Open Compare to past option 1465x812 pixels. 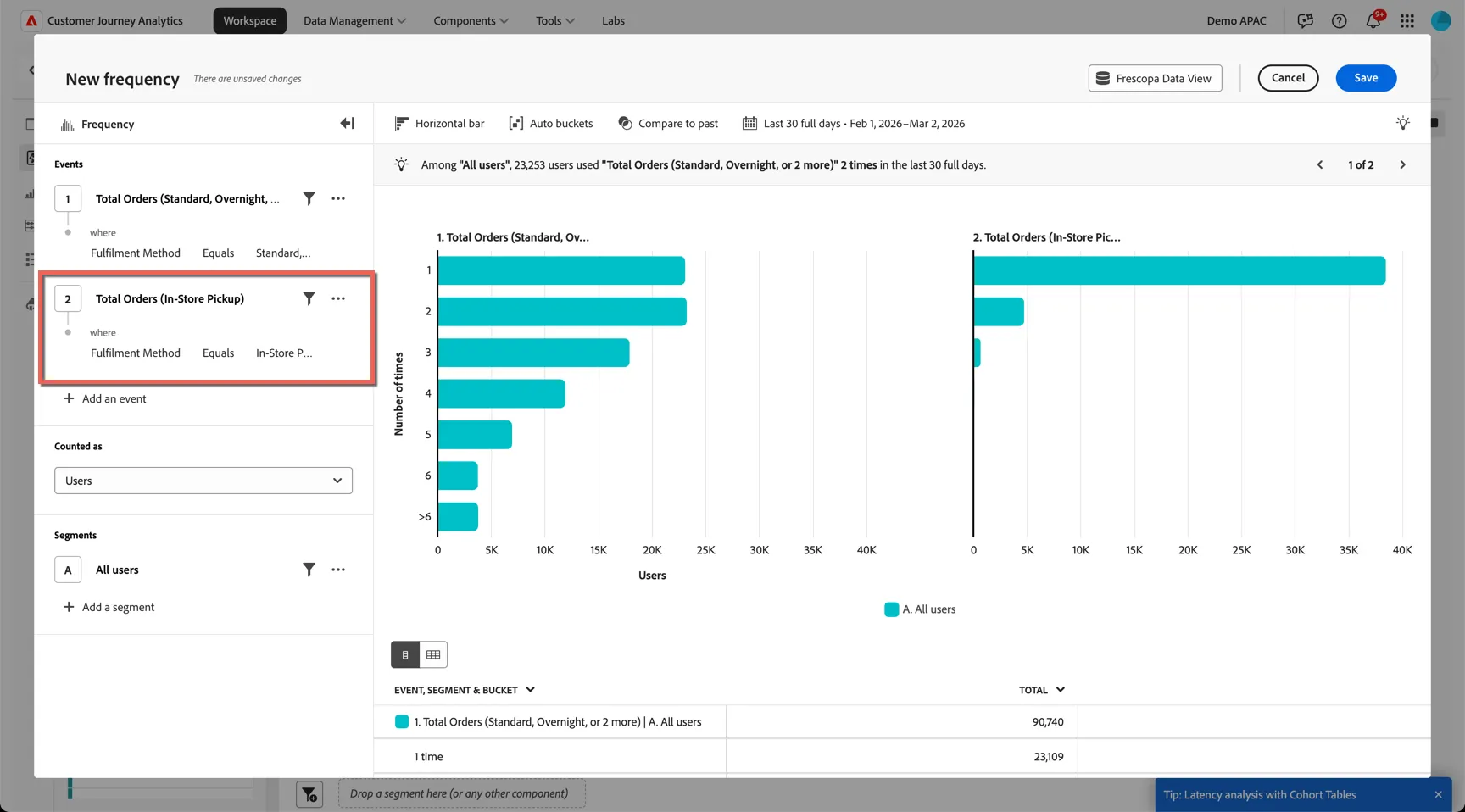coord(668,123)
